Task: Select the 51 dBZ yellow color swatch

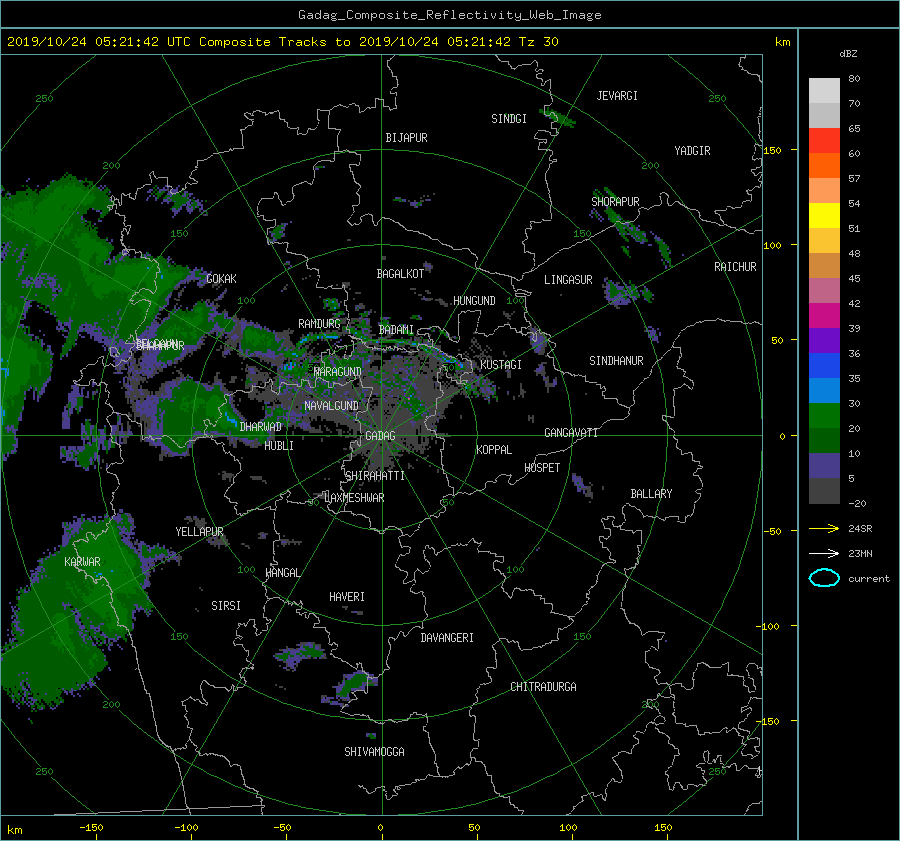Action: coord(824,215)
